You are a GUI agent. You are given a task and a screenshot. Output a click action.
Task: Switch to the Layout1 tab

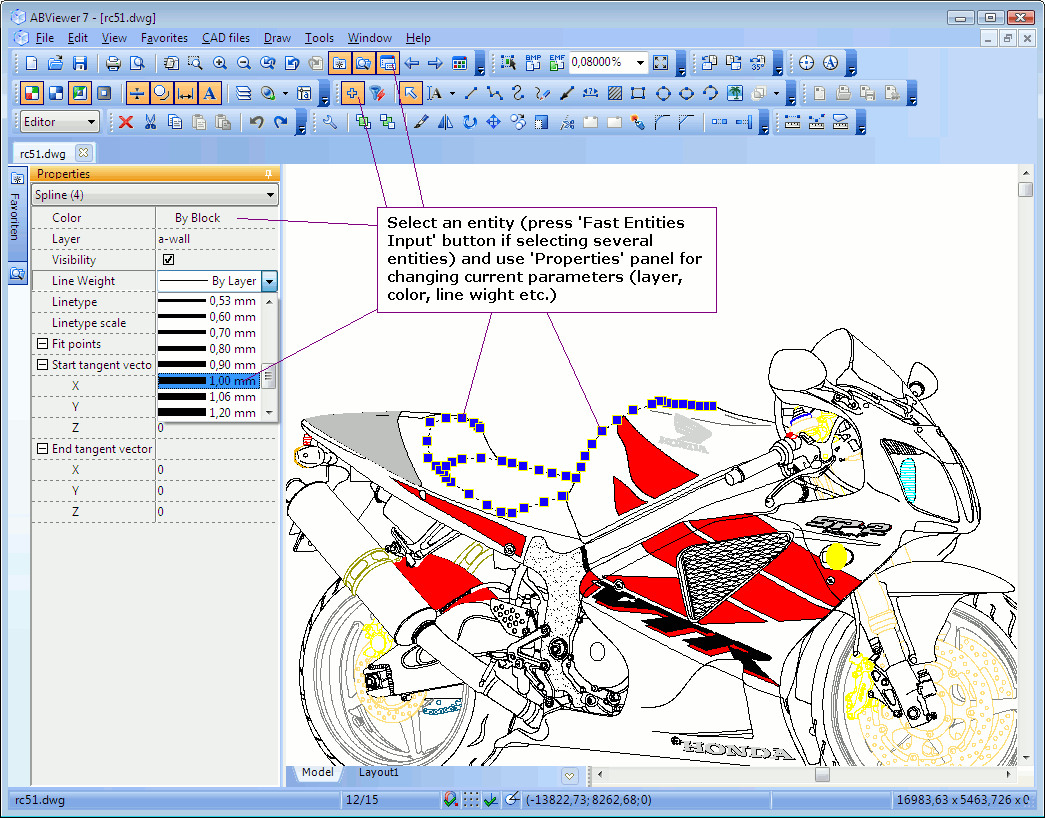379,772
